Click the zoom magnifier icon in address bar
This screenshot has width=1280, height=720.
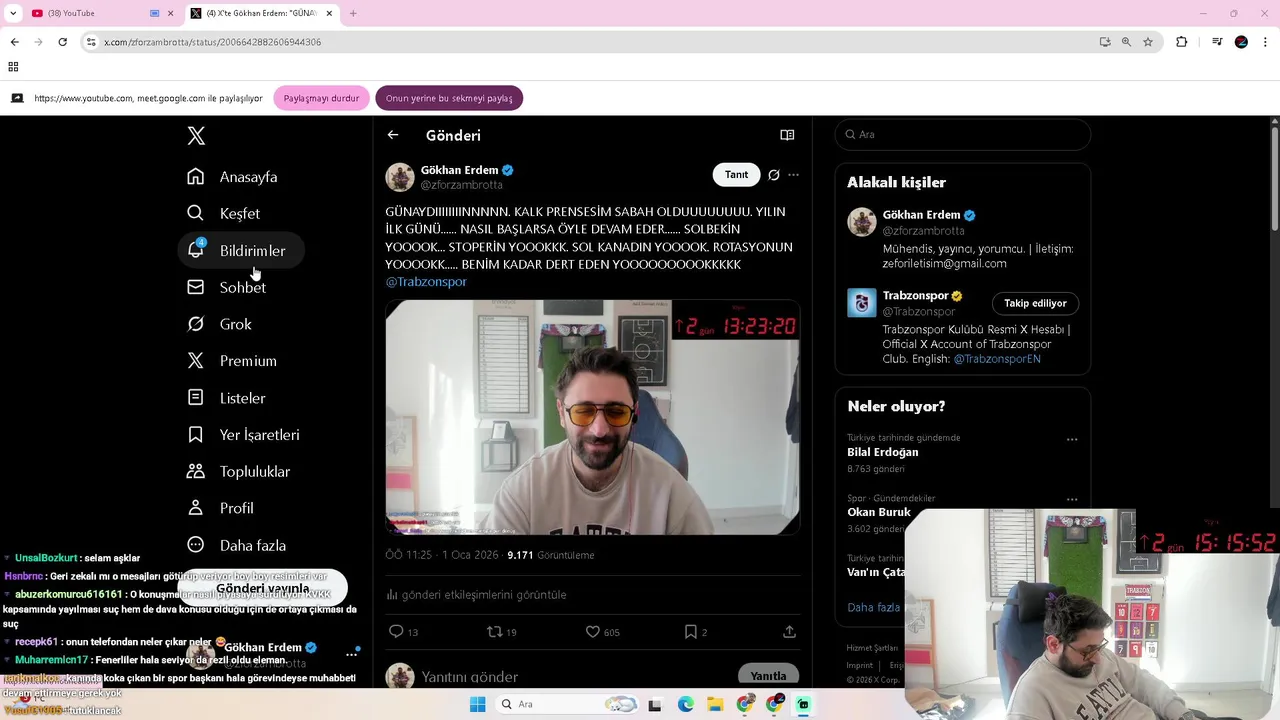1126,42
